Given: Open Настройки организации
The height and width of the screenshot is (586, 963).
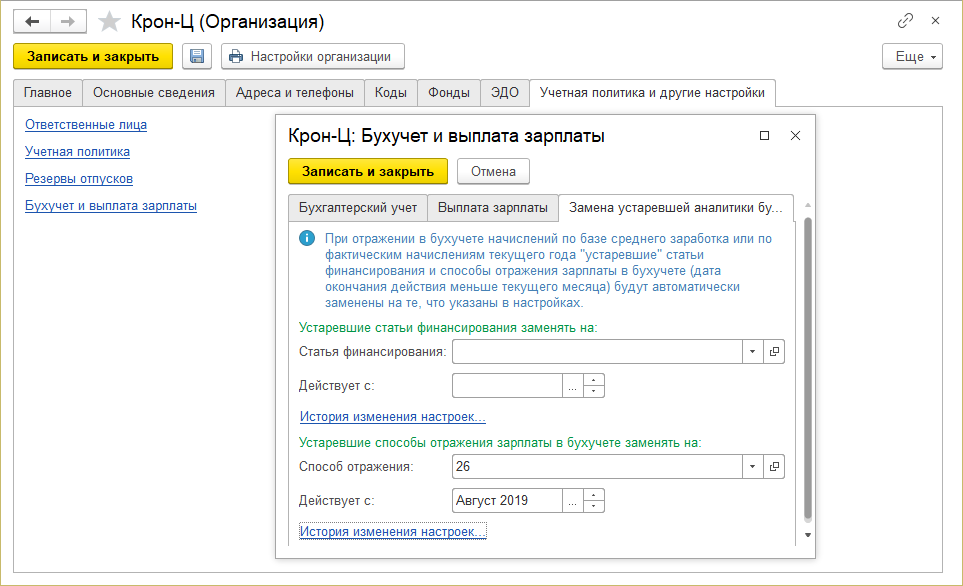Looking at the screenshot, I should (312, 56).
